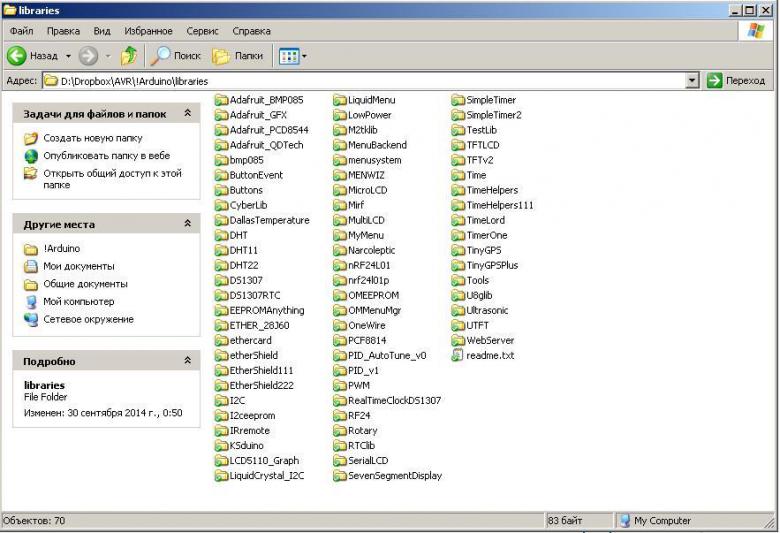Select the TimerOne folder icon
The image size is (780, 533).
point(458,235)
